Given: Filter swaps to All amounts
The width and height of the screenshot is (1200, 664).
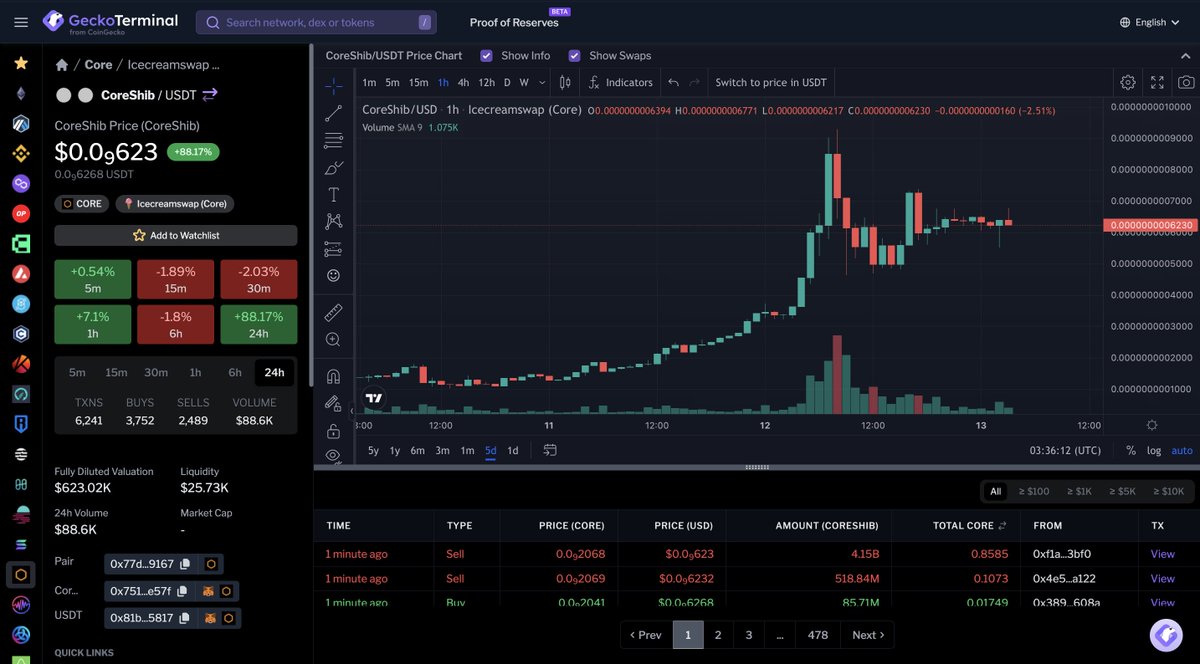Looking at the screenshot, I should pos(995,491).
